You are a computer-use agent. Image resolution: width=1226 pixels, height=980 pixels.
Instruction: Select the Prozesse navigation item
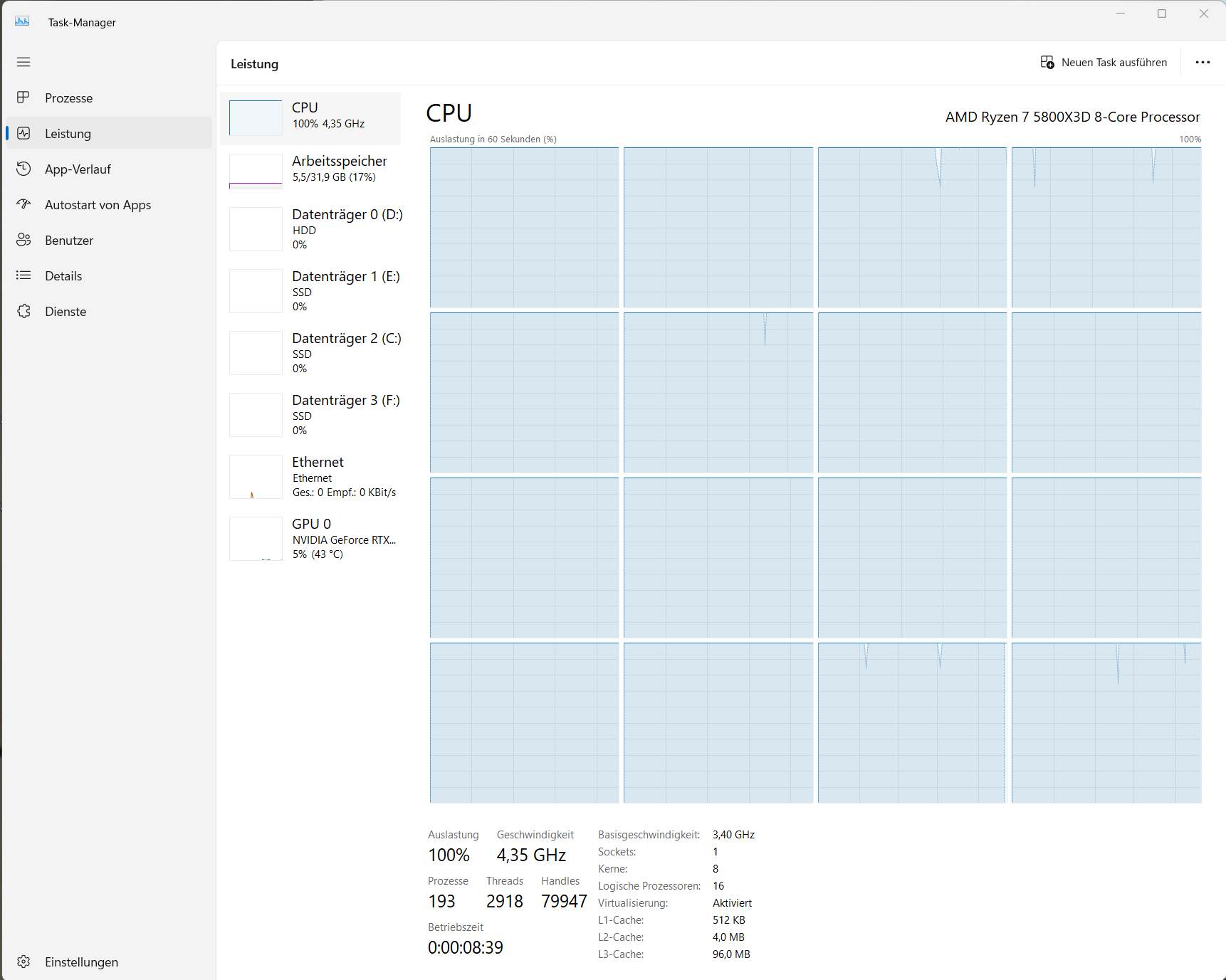(x=109, y=98)
